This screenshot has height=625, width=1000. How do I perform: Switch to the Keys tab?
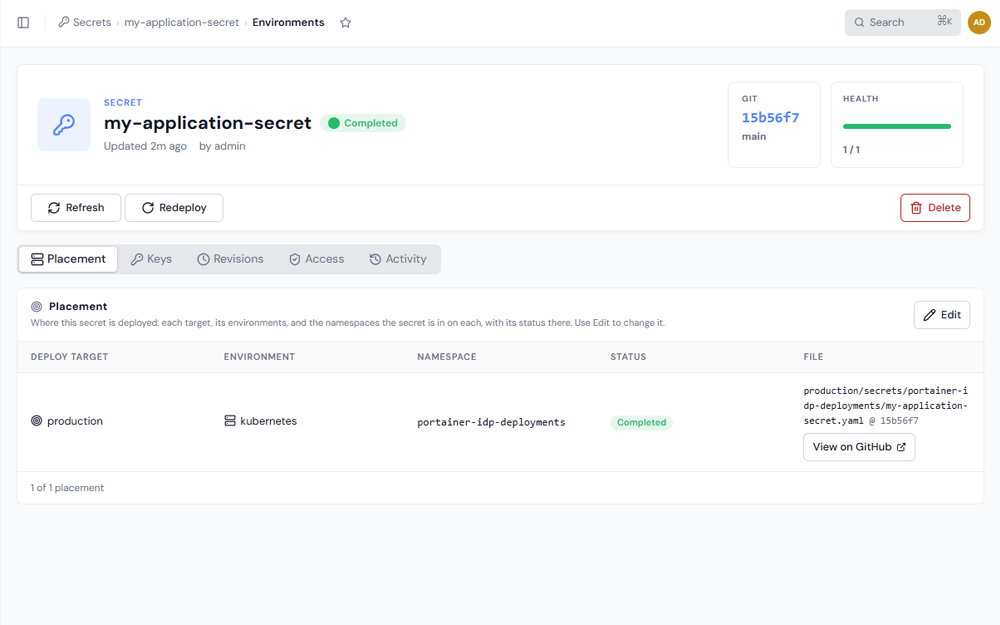(x=151, y=259)
